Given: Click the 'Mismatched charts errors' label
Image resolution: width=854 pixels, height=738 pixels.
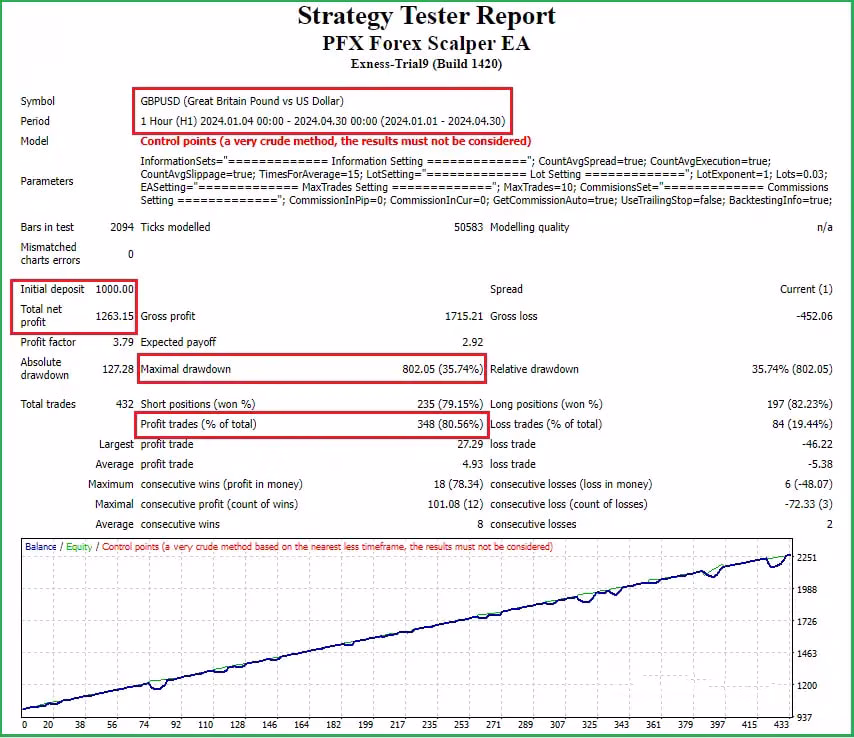Looking at the screenshot, I should [x=50, y=253].
